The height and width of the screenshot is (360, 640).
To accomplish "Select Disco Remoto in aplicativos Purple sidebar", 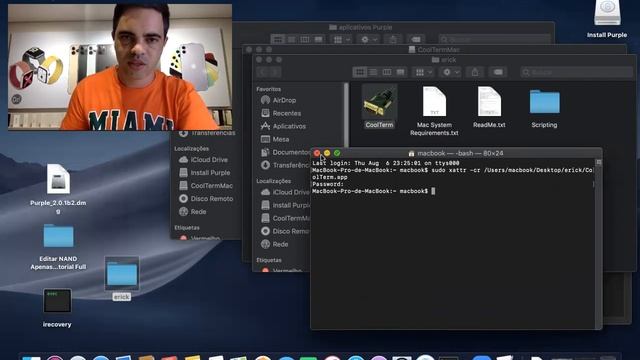I will (x=206, y=199).
